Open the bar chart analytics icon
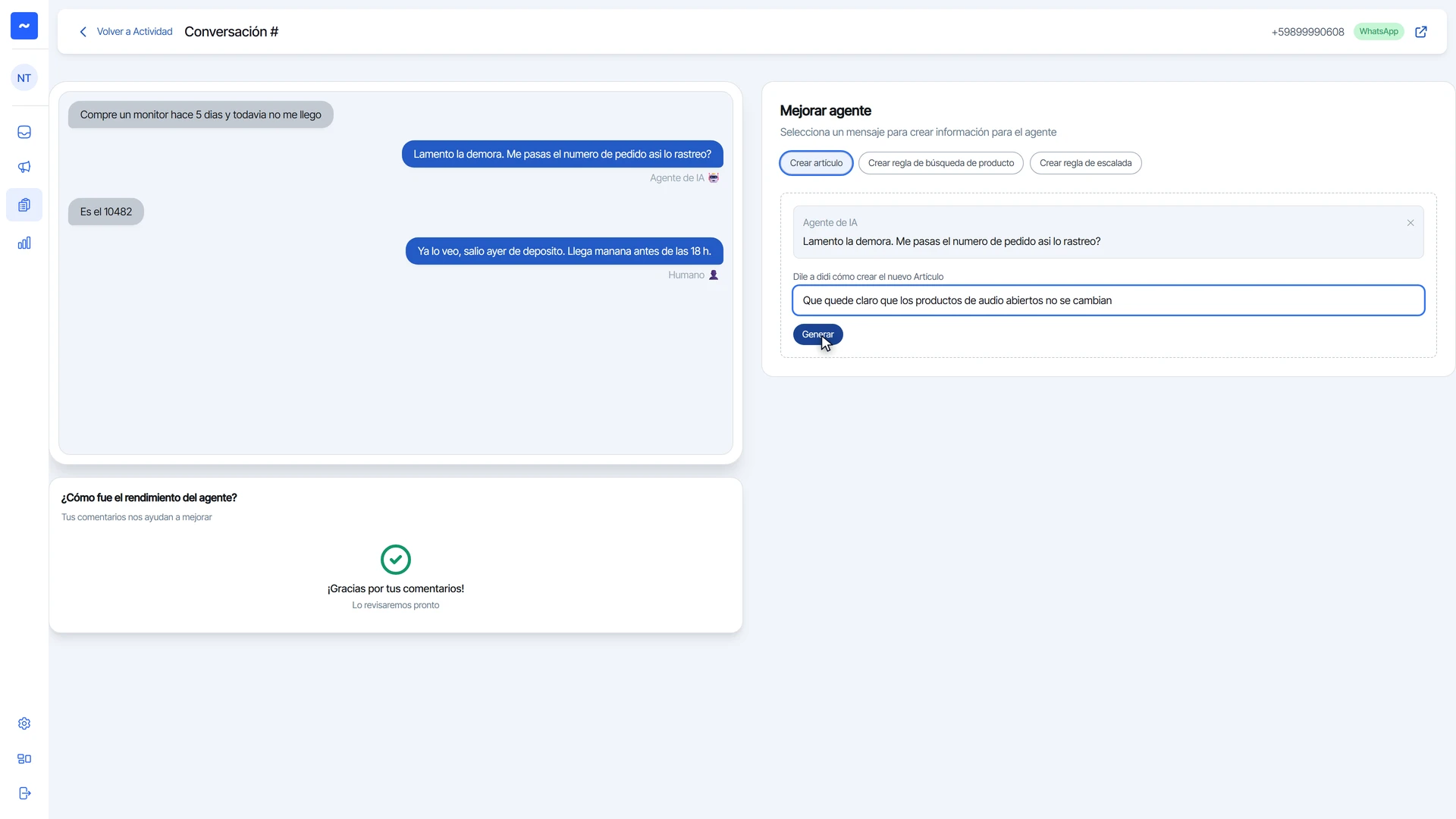The width and height of the screenshot is (1456, 819). click(24, 243)
